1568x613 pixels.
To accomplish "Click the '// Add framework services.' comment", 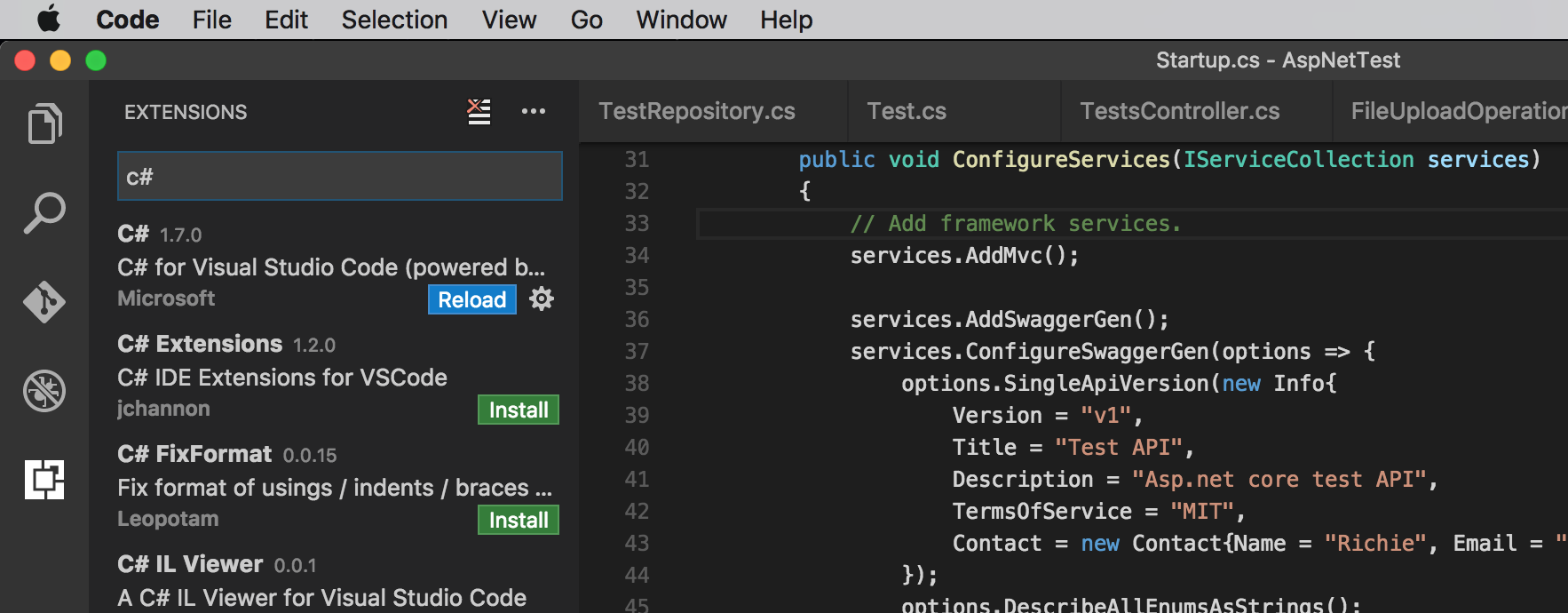I will pyautogui.click(x=1016, y=224).
